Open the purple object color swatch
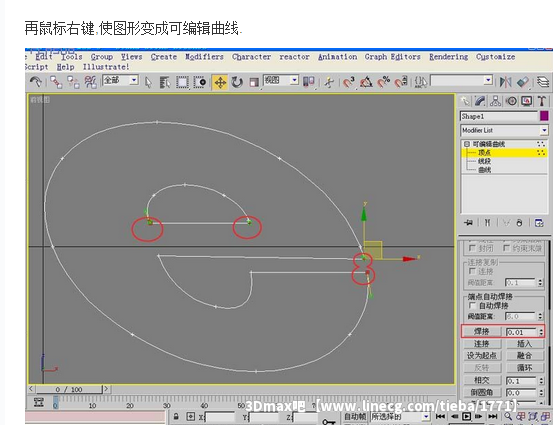557x425 pixels. point(544,116)
